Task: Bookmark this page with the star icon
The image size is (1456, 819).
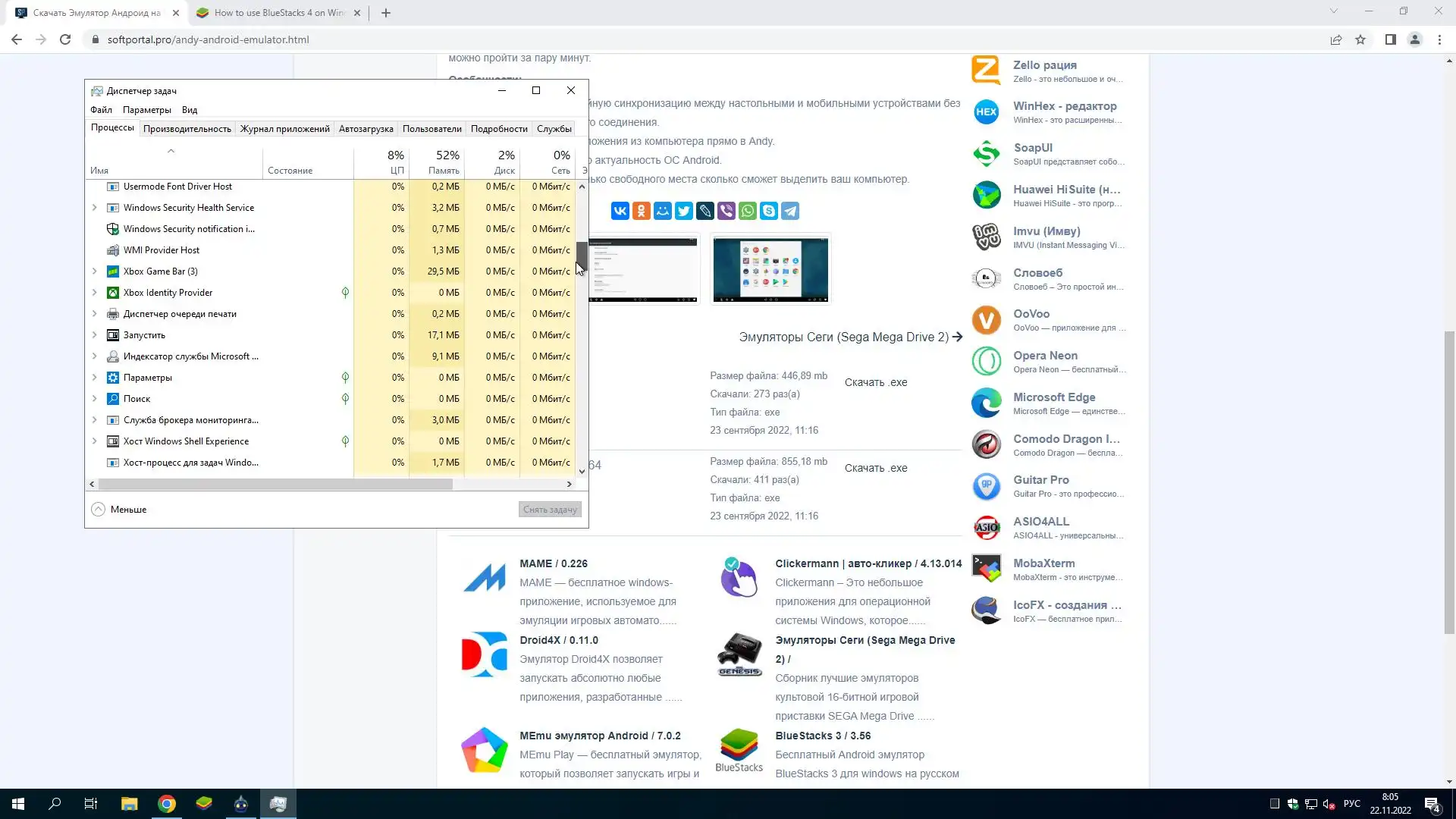Action: (1360, 39)
